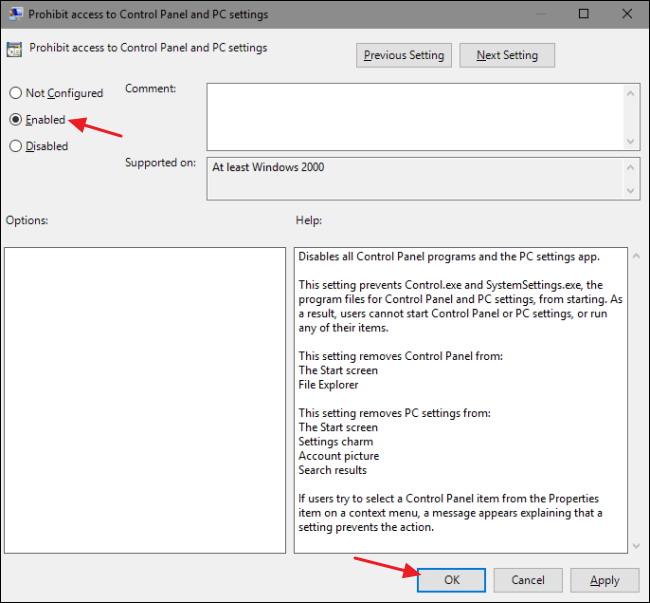650x603 pixels.
Task: Click inside the Comment text box
Action: tap(414, 116)
